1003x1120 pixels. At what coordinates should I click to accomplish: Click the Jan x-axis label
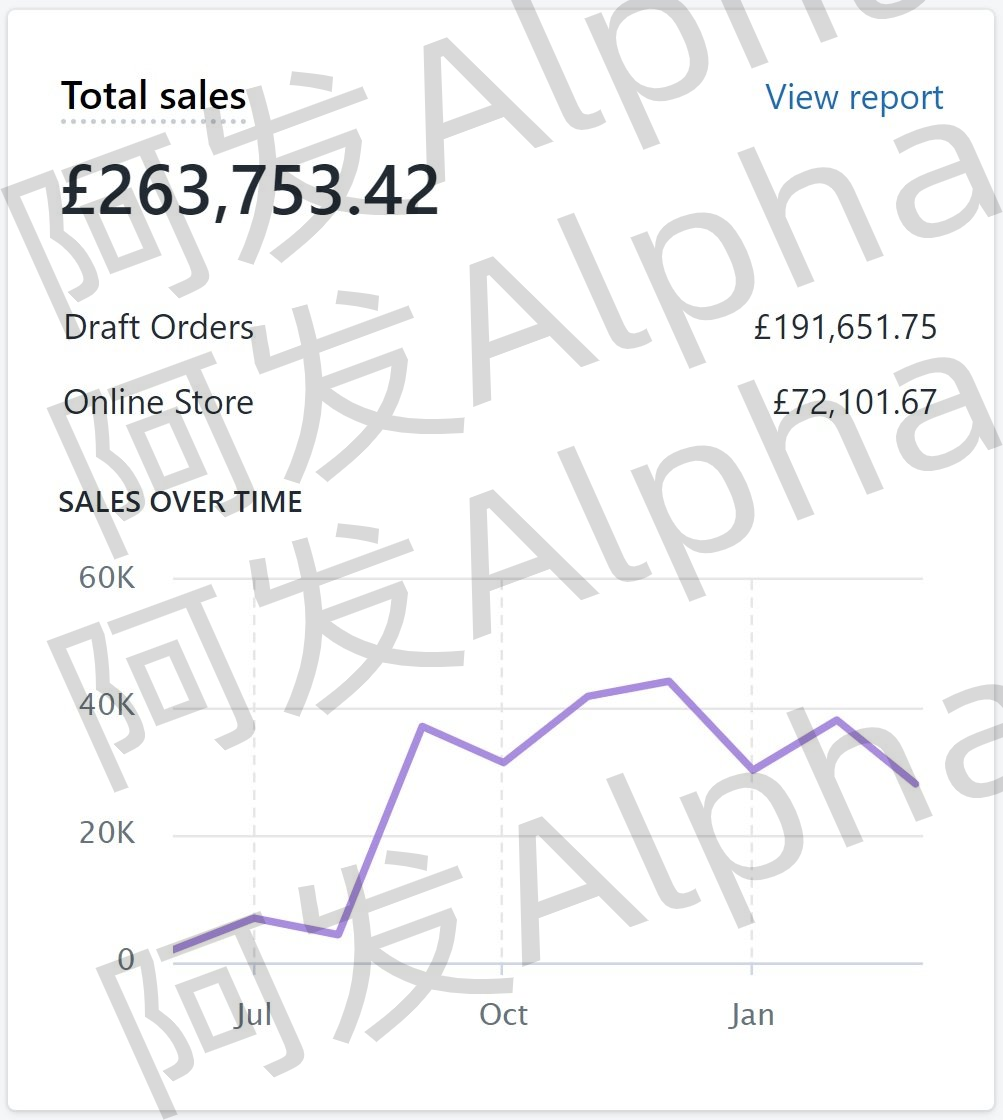tap(751, 1015)
